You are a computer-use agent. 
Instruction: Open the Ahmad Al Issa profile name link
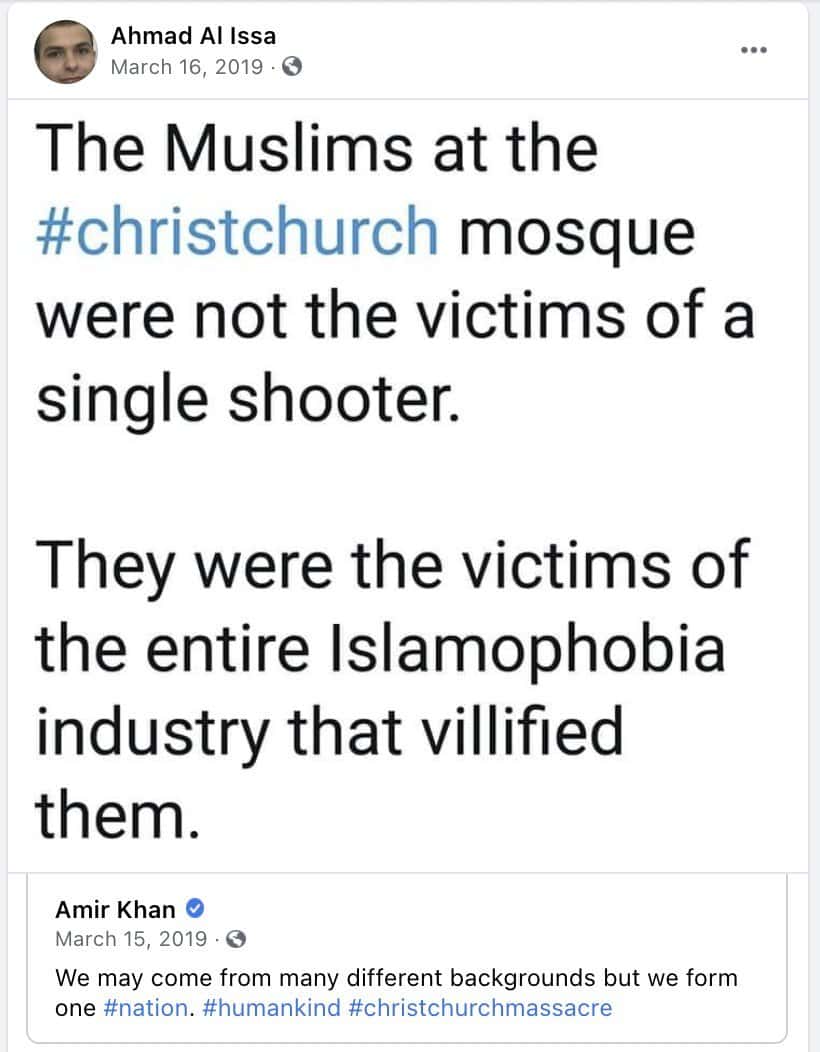(193, 37)
